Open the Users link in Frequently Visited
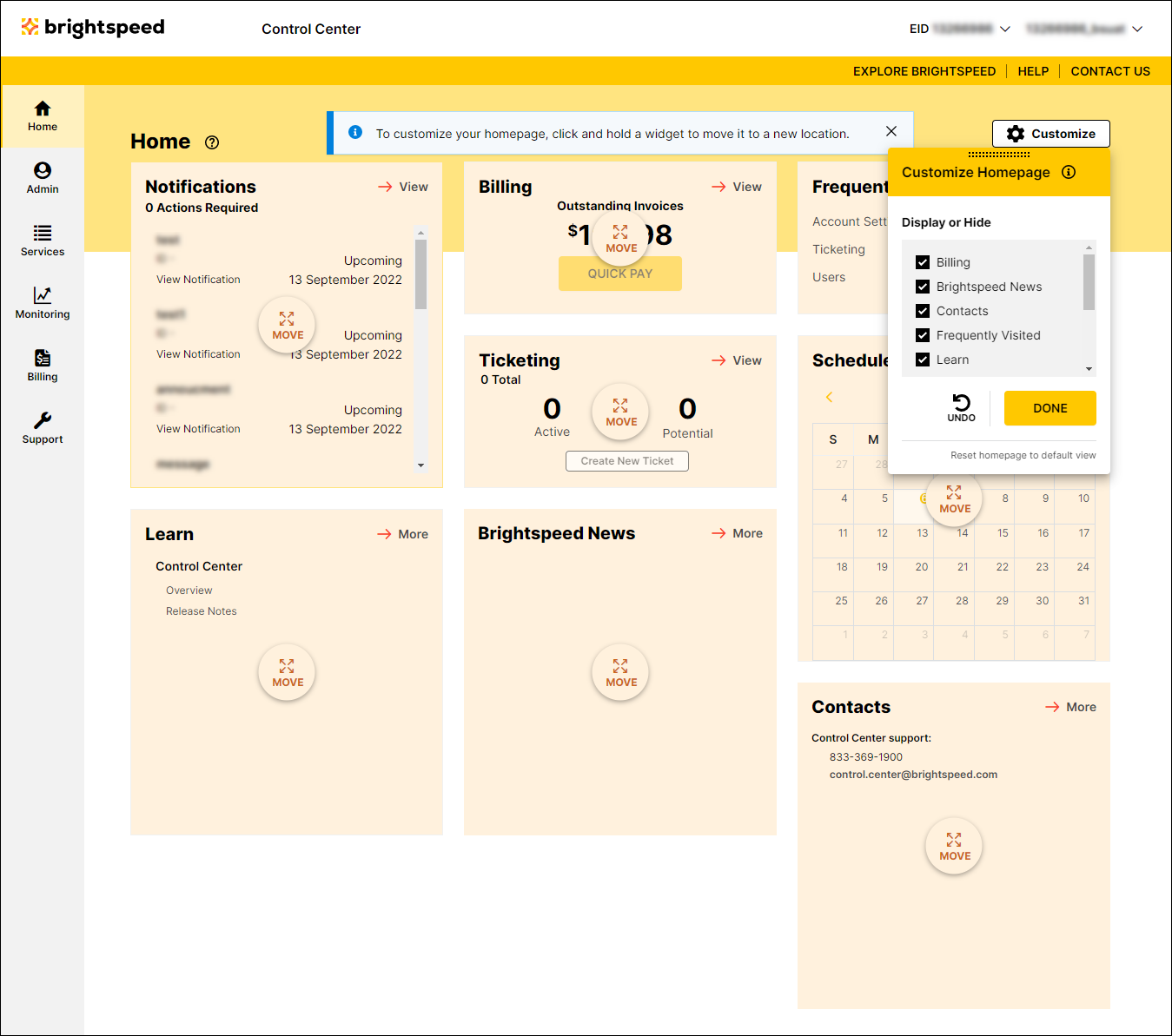Image resolution: width=1172 pixels, height=1036 pixels. (x=829, y=277)
